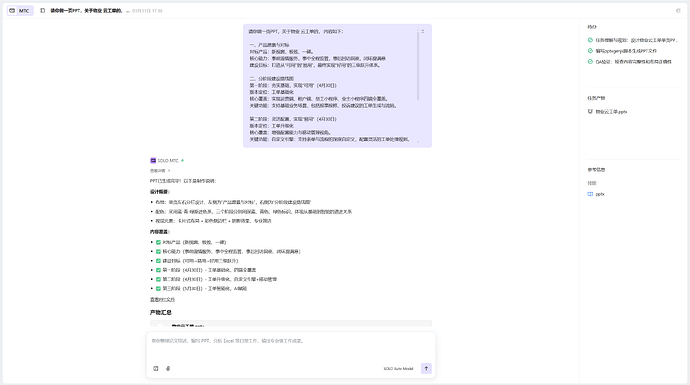This screenshot has height=385, width=690.
Task: Open the .pptx artifact in task outputs
Action: [x=611, y=112]
